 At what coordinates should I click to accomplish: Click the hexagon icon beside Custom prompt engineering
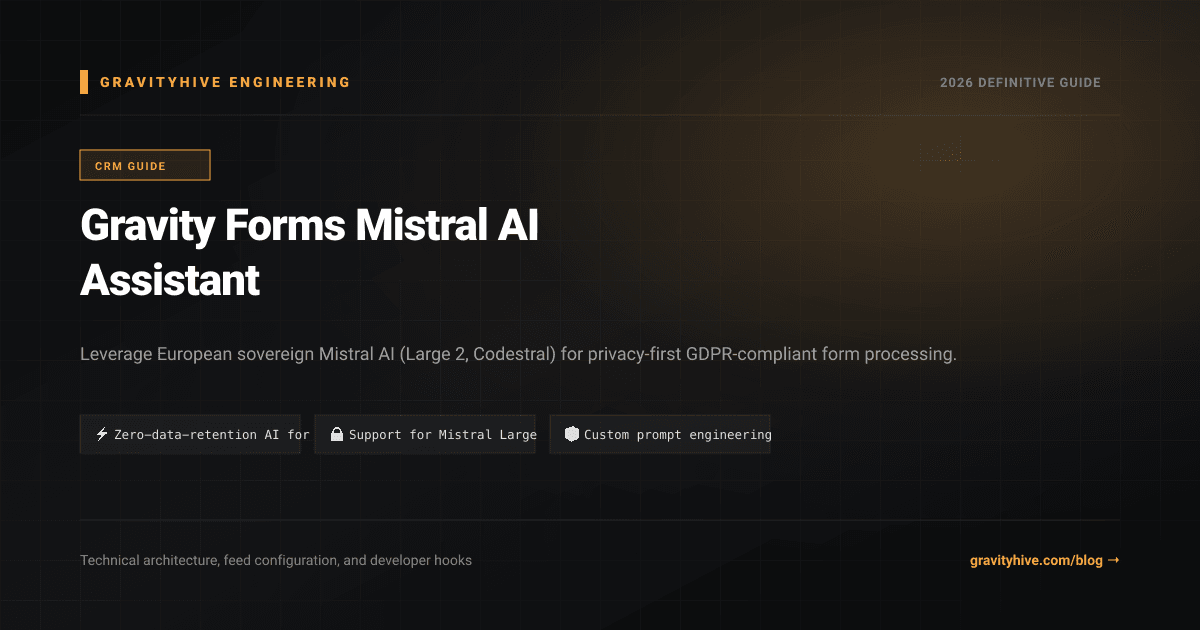(572, 434)
